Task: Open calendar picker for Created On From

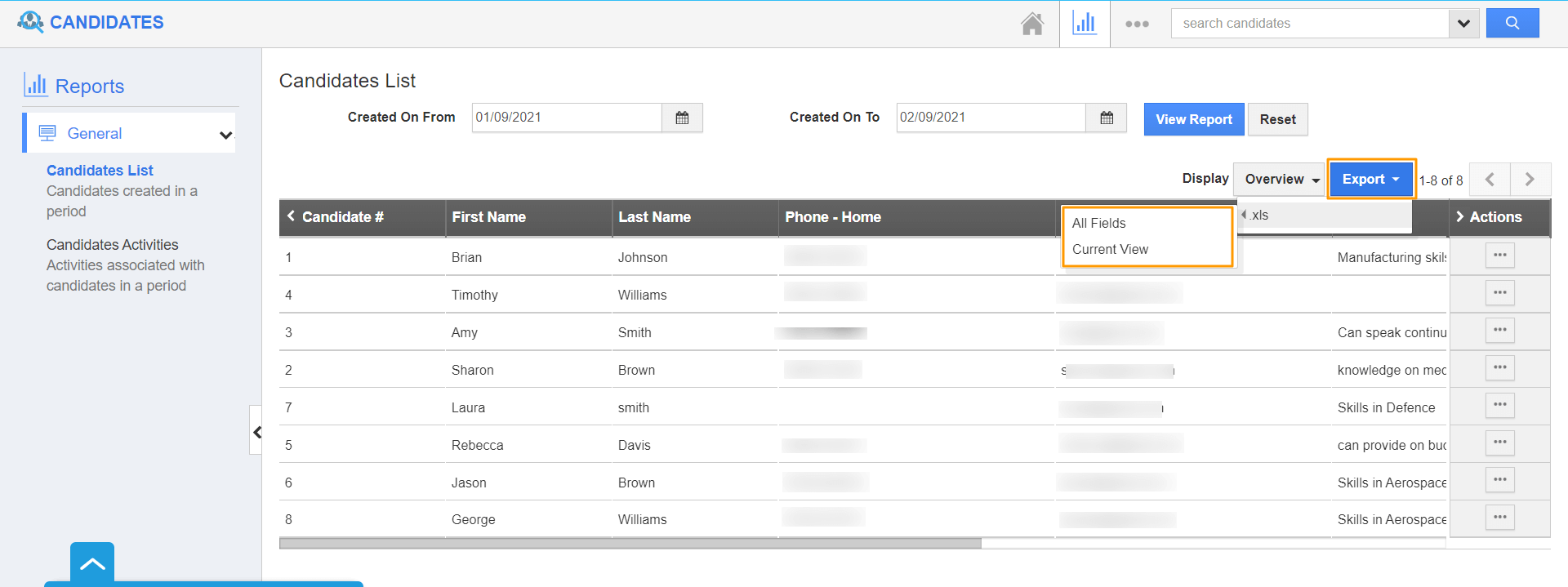Action: click(682, 118)
